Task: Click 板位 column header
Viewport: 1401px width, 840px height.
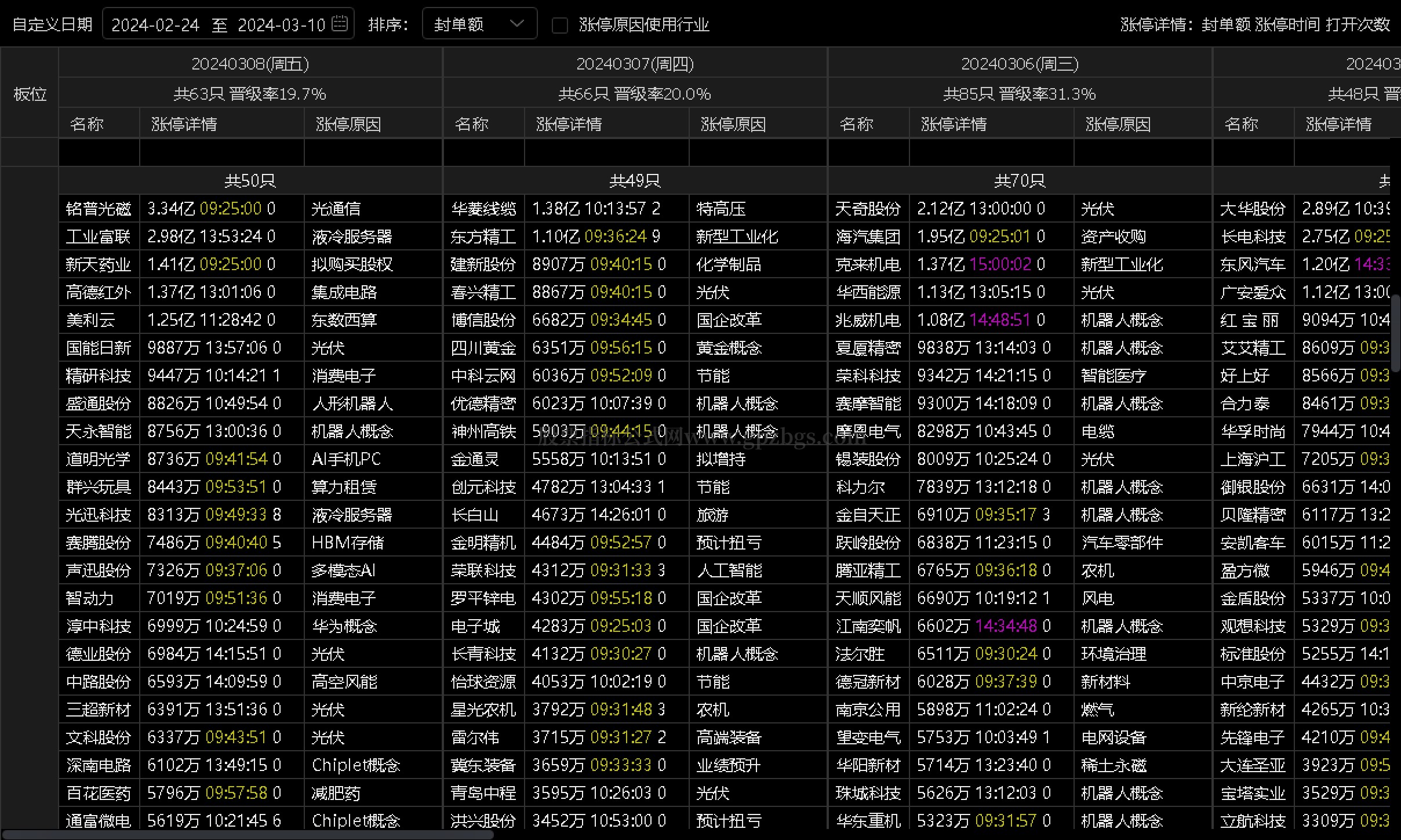Action: [30, 93]
